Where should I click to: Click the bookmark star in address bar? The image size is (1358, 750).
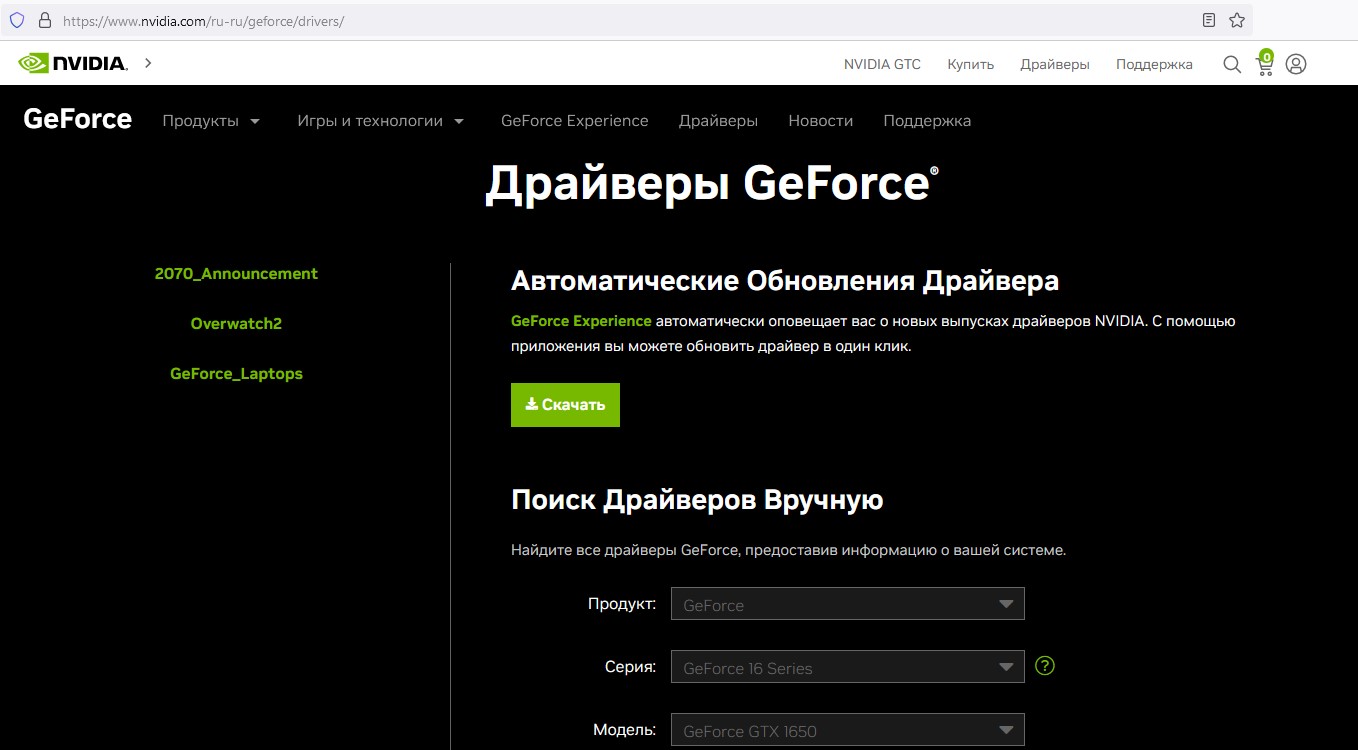[x=1237, y=20]
